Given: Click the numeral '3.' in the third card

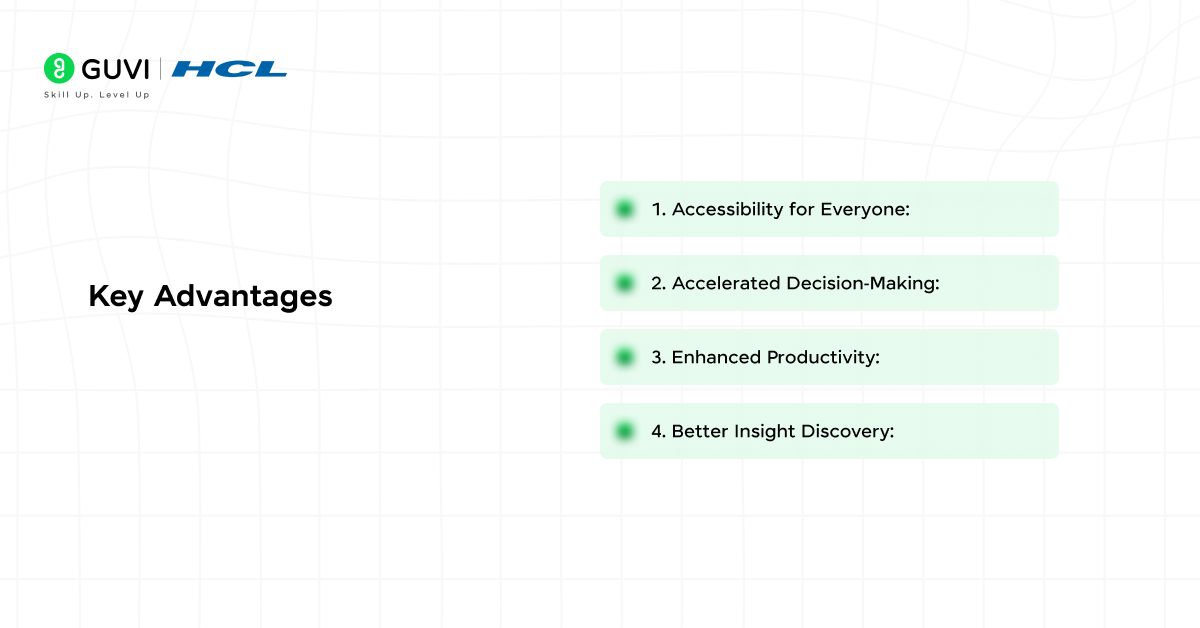Looking at the screenshot, I should point(658,357).
